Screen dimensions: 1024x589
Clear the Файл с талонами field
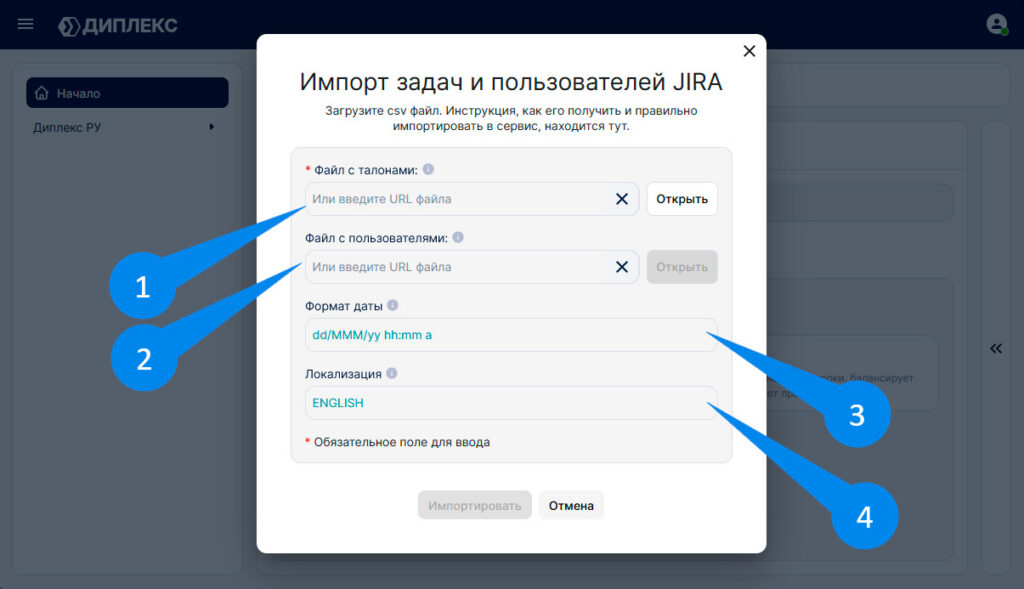pos(622,199)
